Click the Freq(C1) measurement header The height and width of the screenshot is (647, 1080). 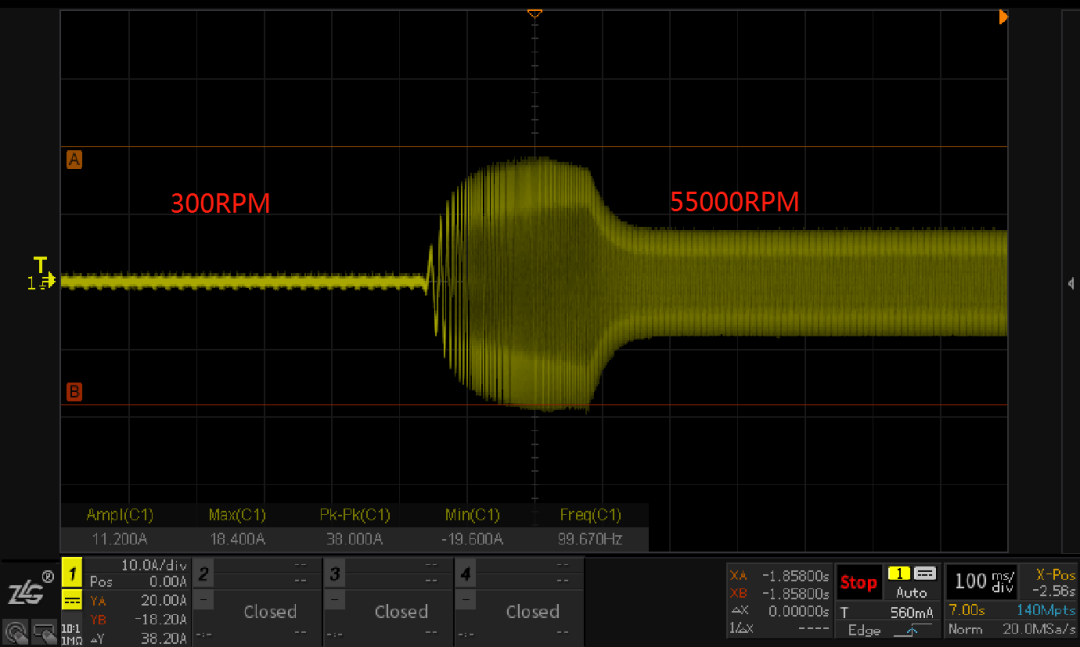click(590, 515)
